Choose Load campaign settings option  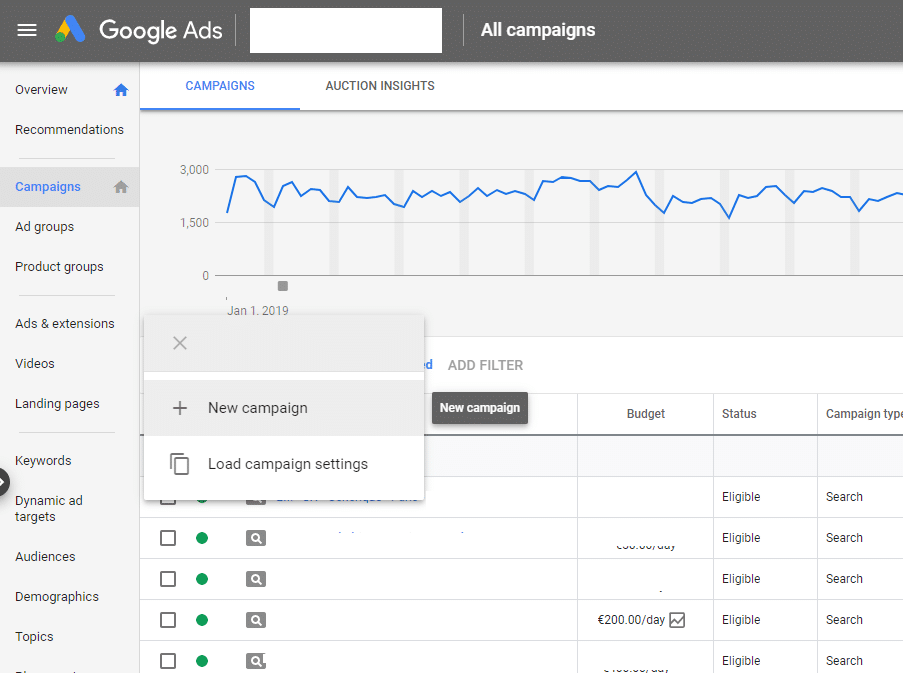pos(284,464)
